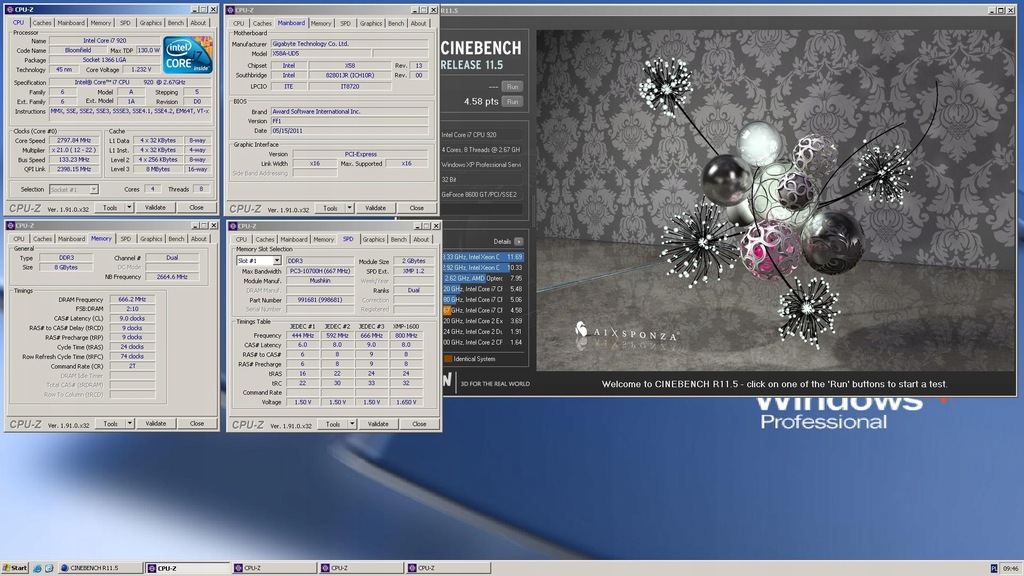Click the Command Rate value 2T
Screen dimensions: 1024x576
coord(132,366)
